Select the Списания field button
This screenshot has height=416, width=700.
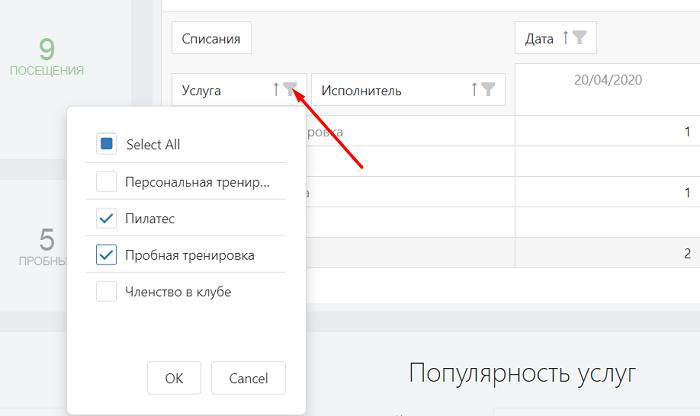click(x=212, y=38)
